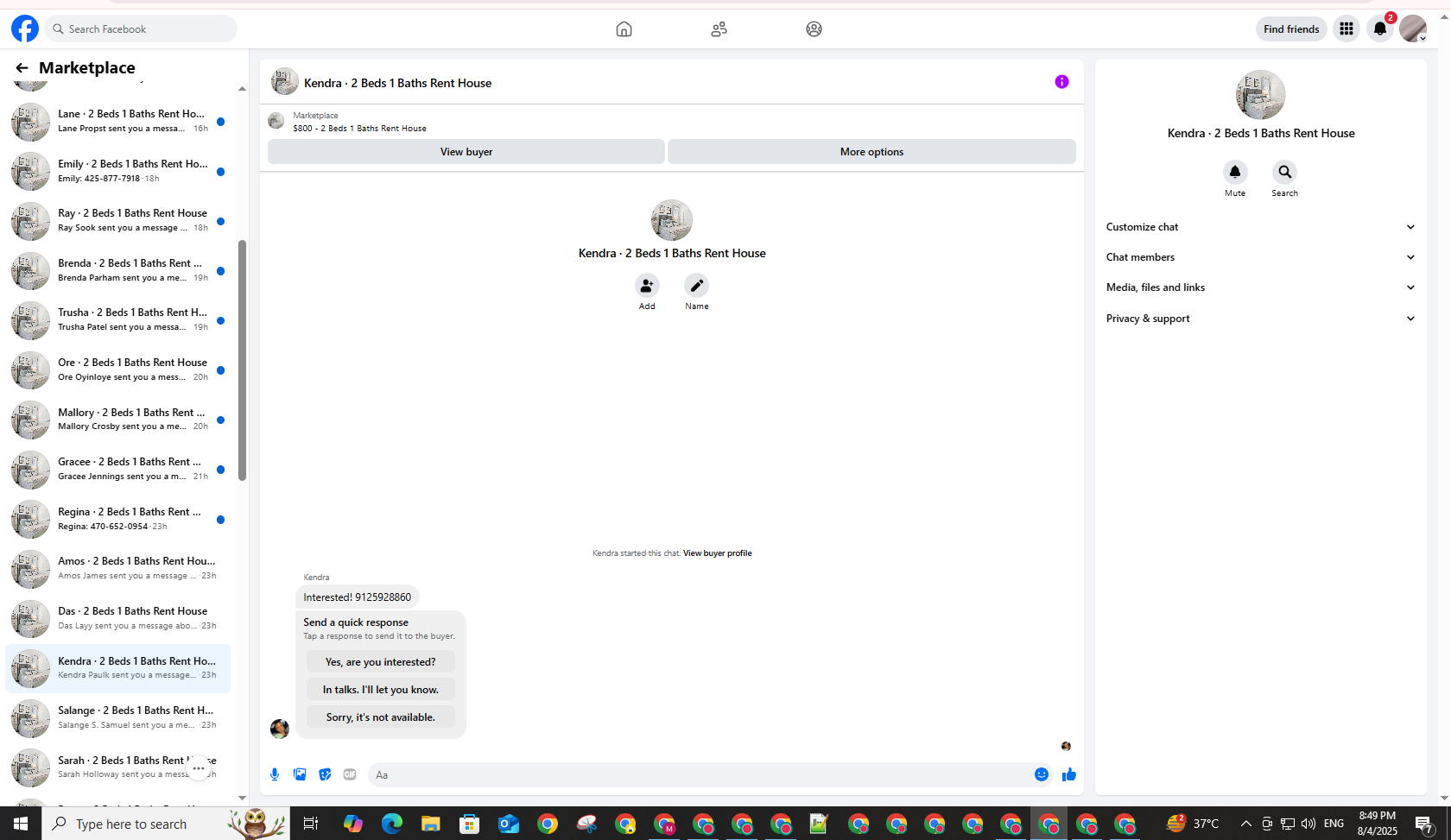Viewport: 1451px width, 840px height.
Task: Go back using the Marketplace back arrow
Action: pos(22,67)
